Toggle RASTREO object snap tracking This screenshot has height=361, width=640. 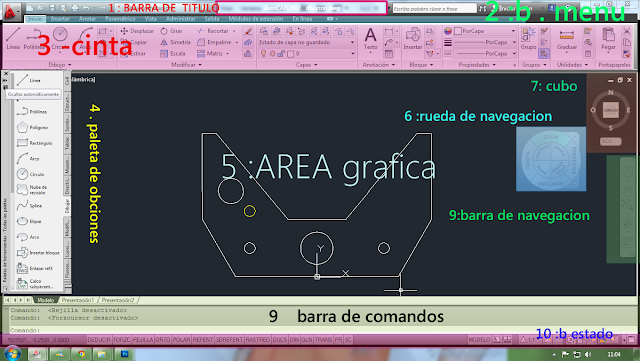[x=258, y=340]
